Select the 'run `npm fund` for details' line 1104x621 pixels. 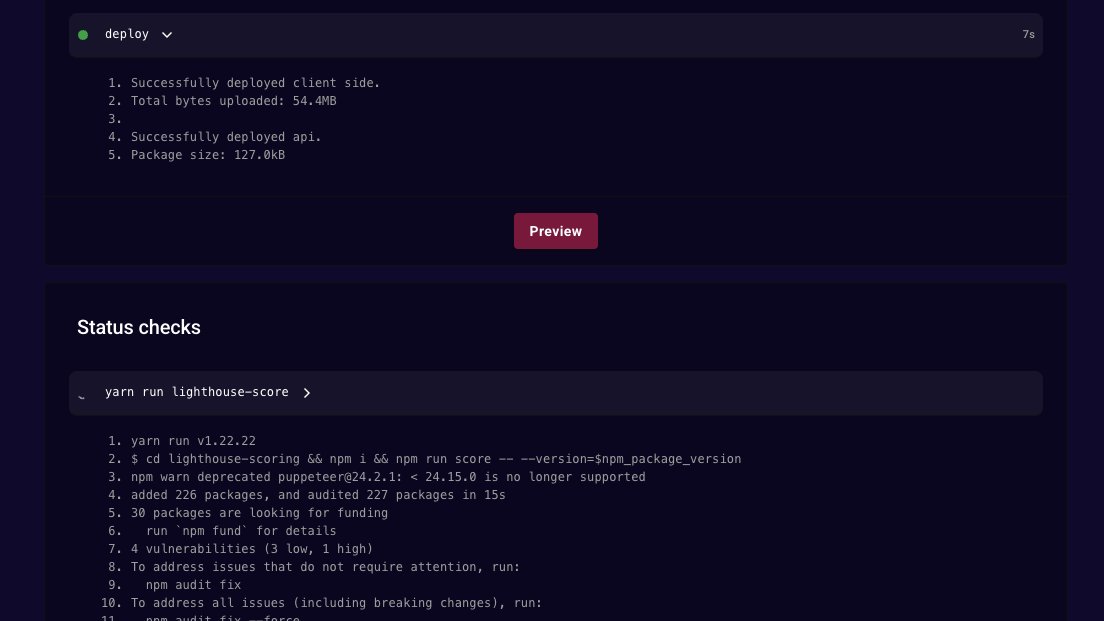241,531
